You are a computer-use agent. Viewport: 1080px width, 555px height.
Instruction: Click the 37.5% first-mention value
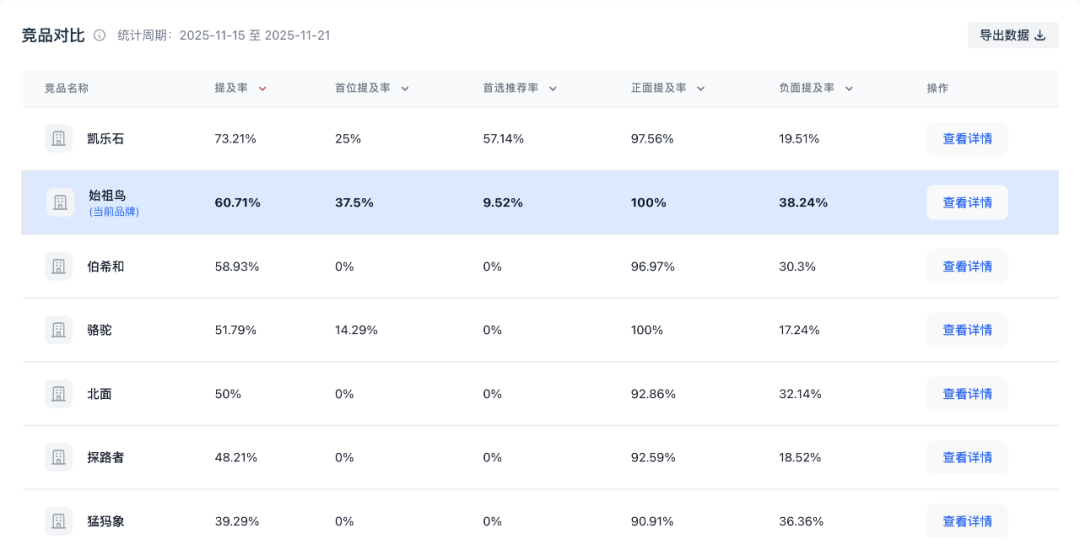point(354,203)
